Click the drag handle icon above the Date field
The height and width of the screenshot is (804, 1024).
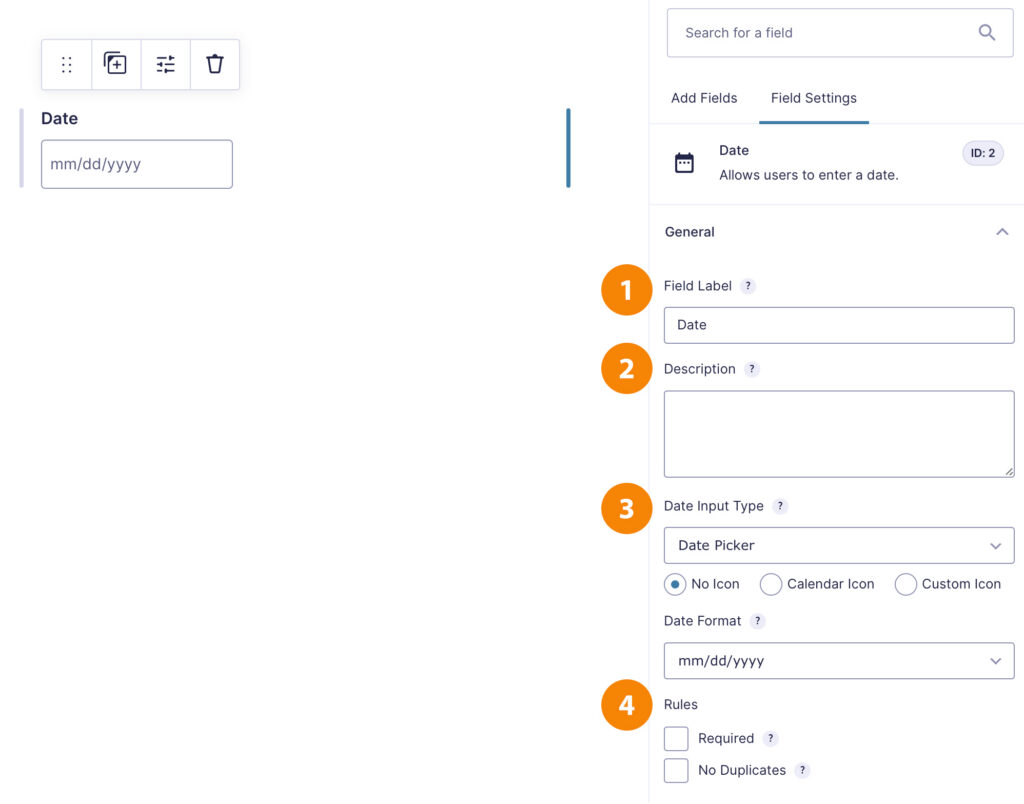point(67,65)
